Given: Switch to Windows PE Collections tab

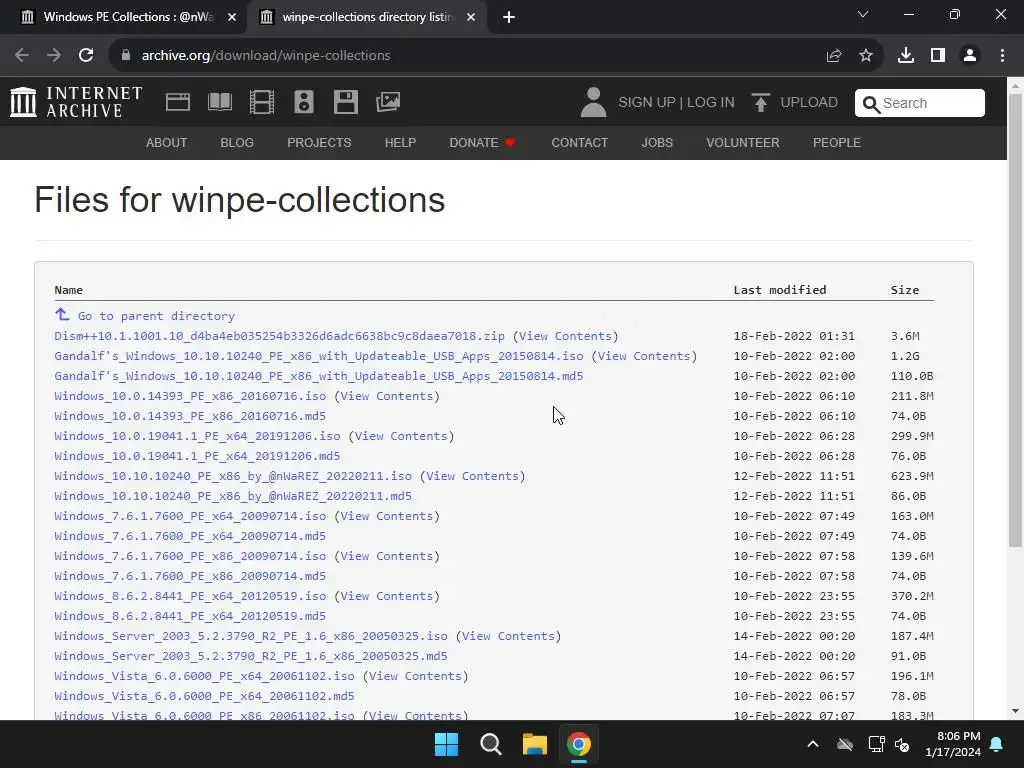Looking at the screenshot, I should coord(129,17).
